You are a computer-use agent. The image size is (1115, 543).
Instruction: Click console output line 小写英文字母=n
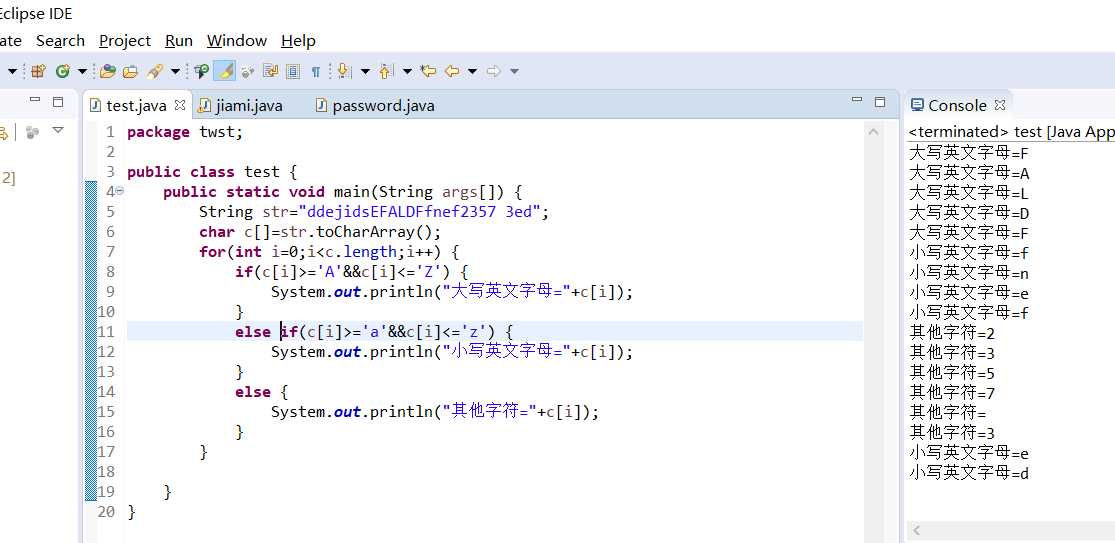point(969,273)
